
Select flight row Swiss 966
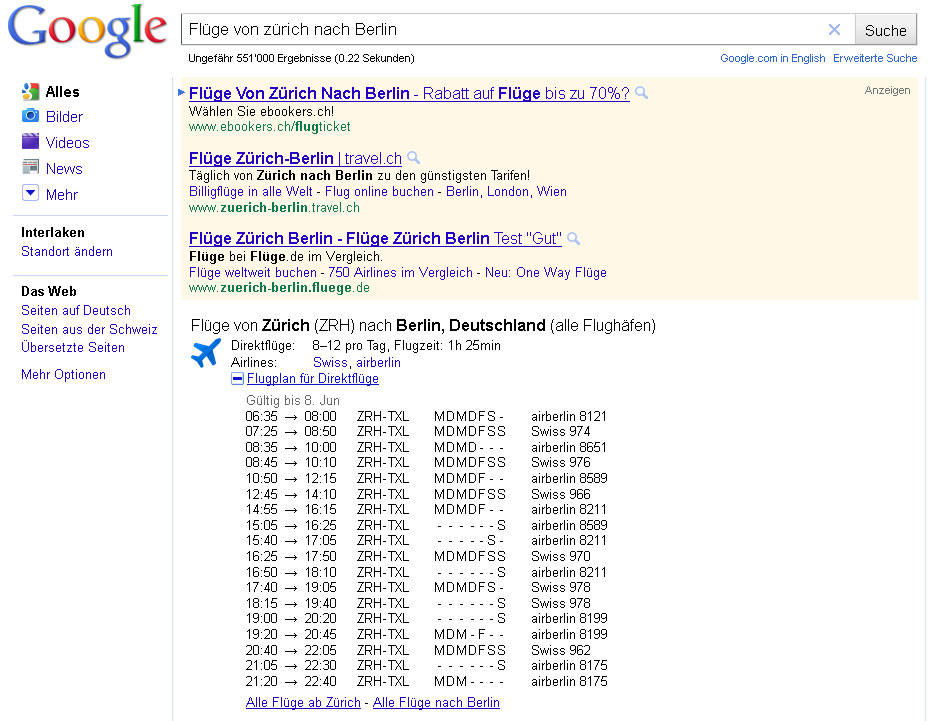[418, 494]
